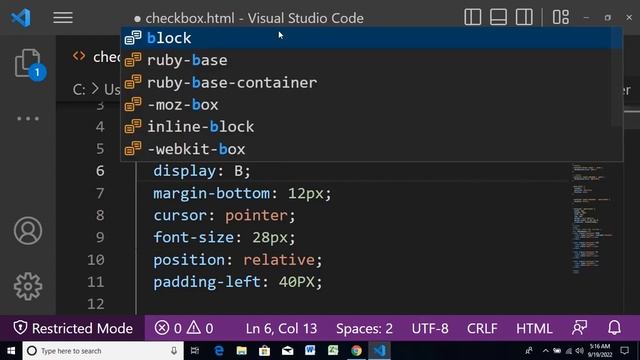
Task: Open the Explorer view in the activity bar
Action: 28,63
